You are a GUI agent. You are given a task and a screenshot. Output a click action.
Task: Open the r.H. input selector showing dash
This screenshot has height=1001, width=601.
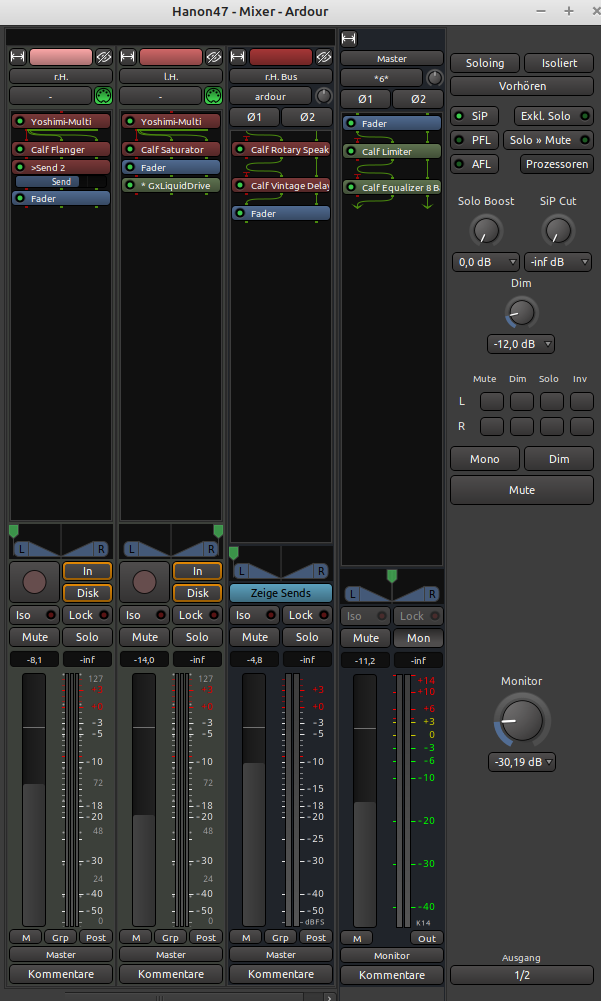point(50,96)
